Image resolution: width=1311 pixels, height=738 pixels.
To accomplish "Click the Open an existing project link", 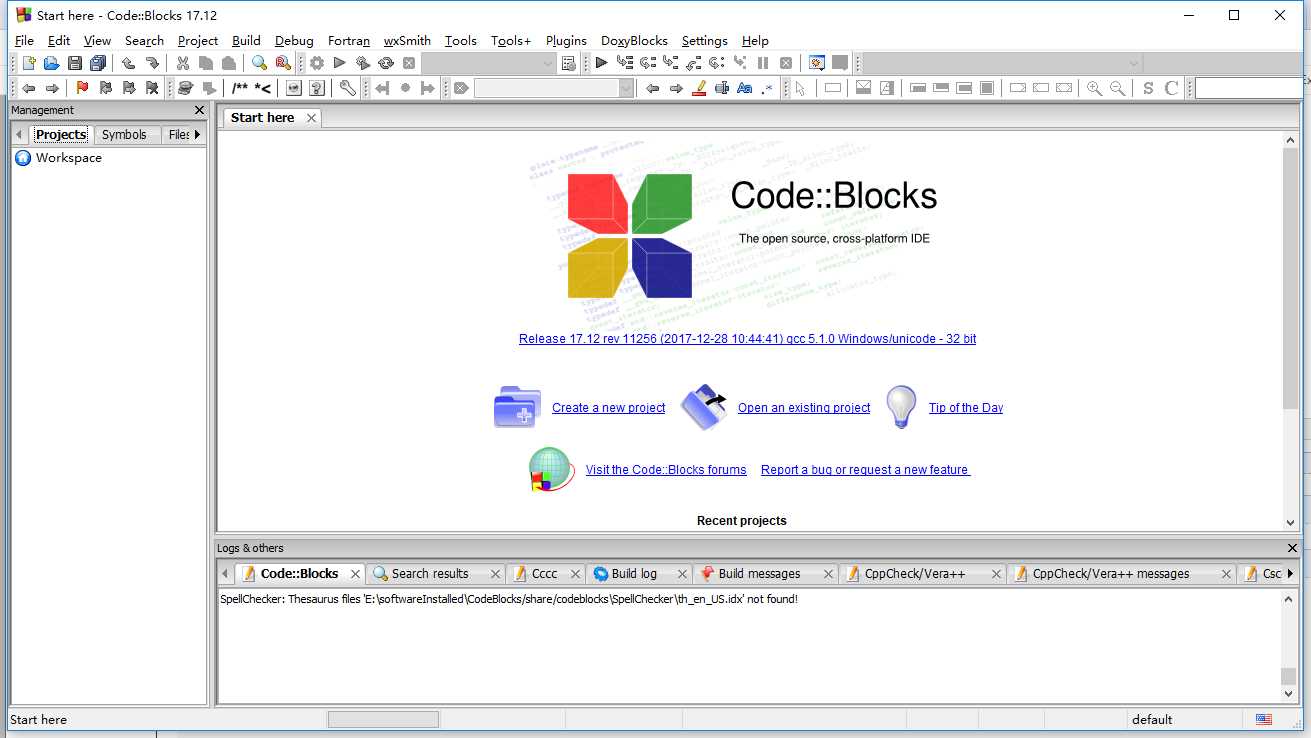I will [804, 408].
